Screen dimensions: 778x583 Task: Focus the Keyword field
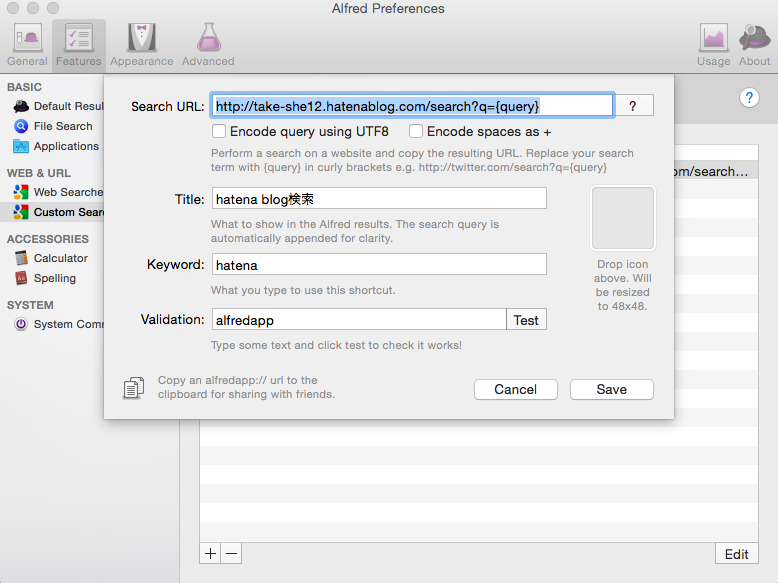pos(379,264)
